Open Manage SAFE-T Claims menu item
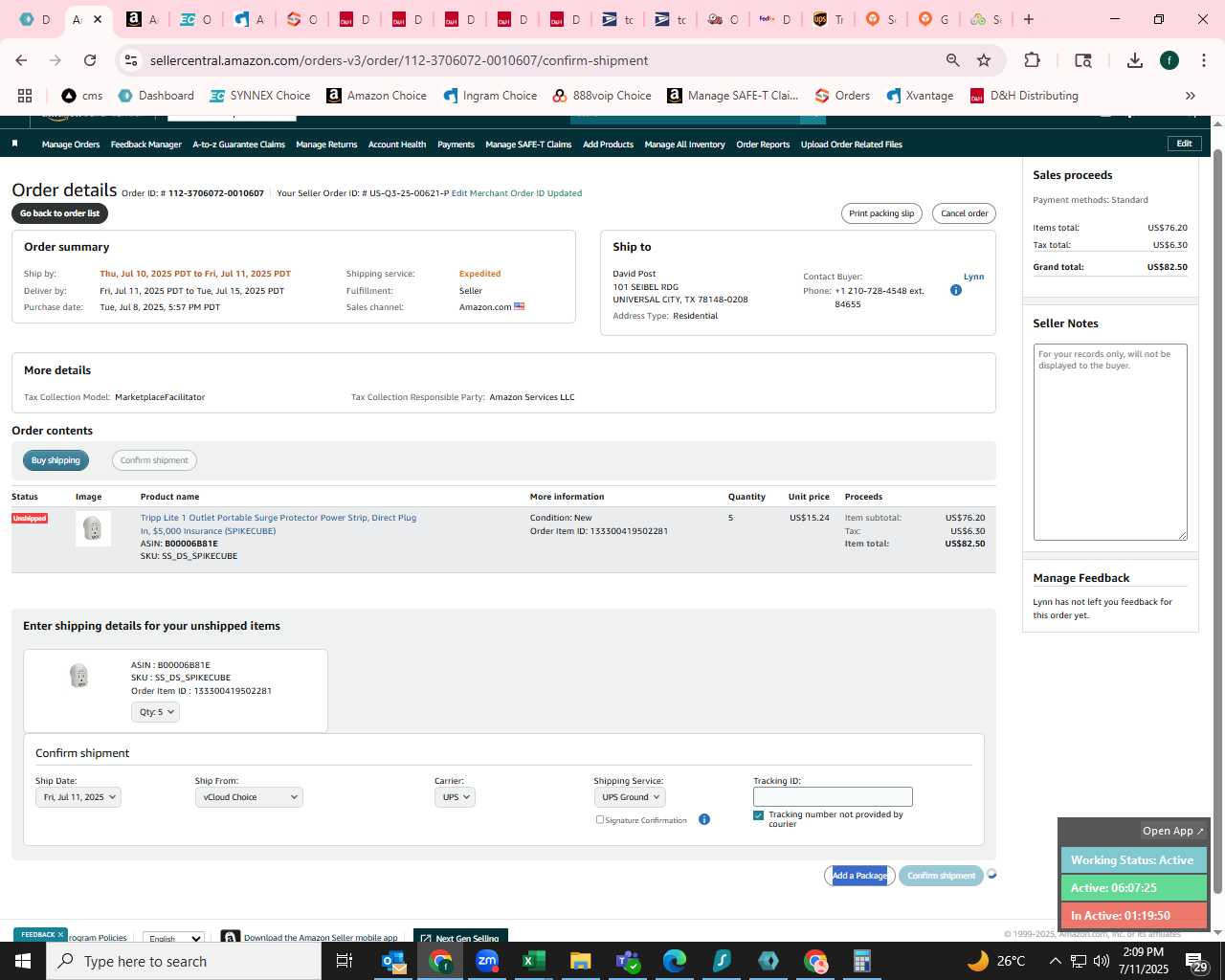 pyautogui.click(x=528, y=145)
